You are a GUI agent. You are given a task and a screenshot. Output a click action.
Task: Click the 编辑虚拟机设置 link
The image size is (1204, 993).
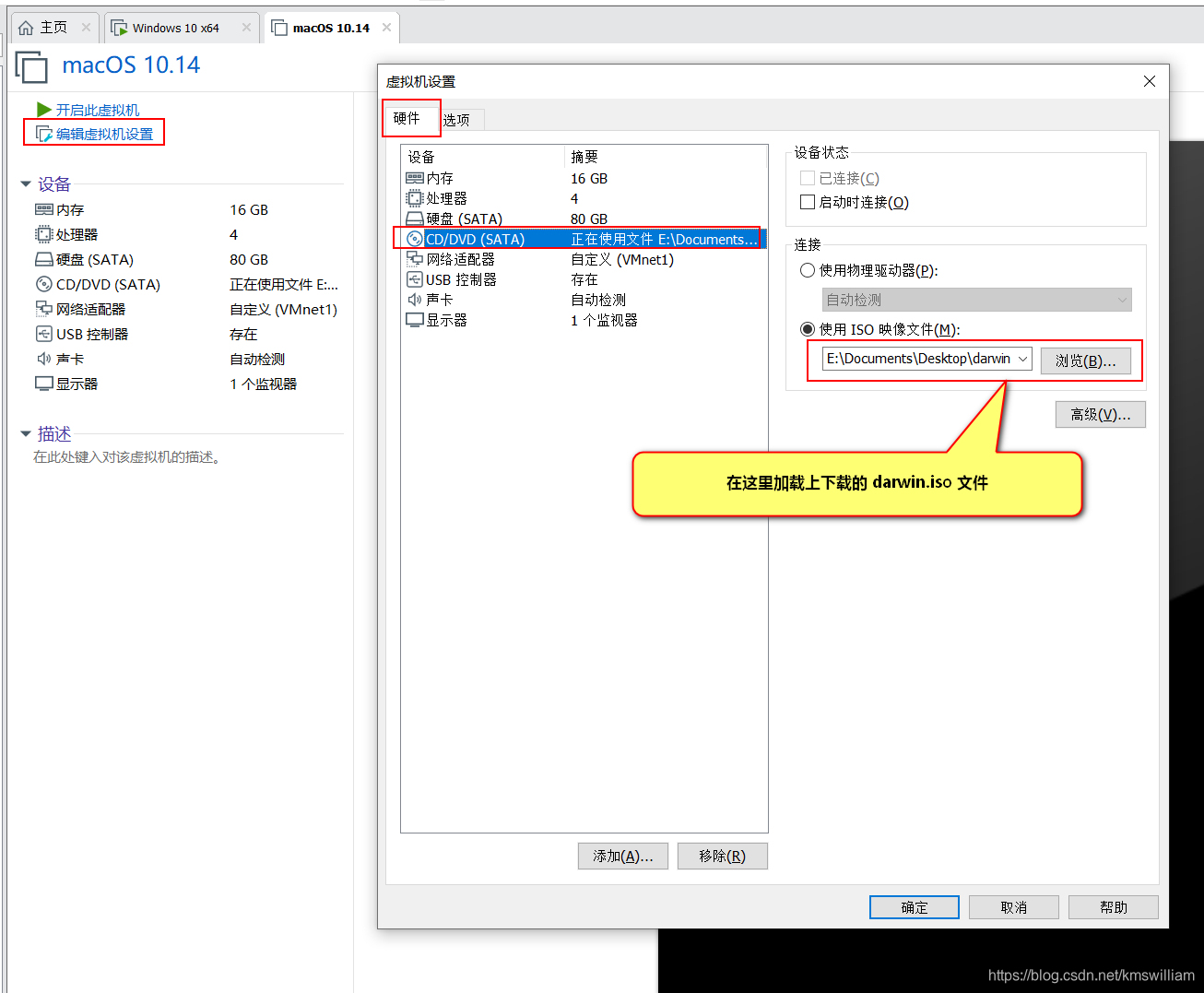105,134
